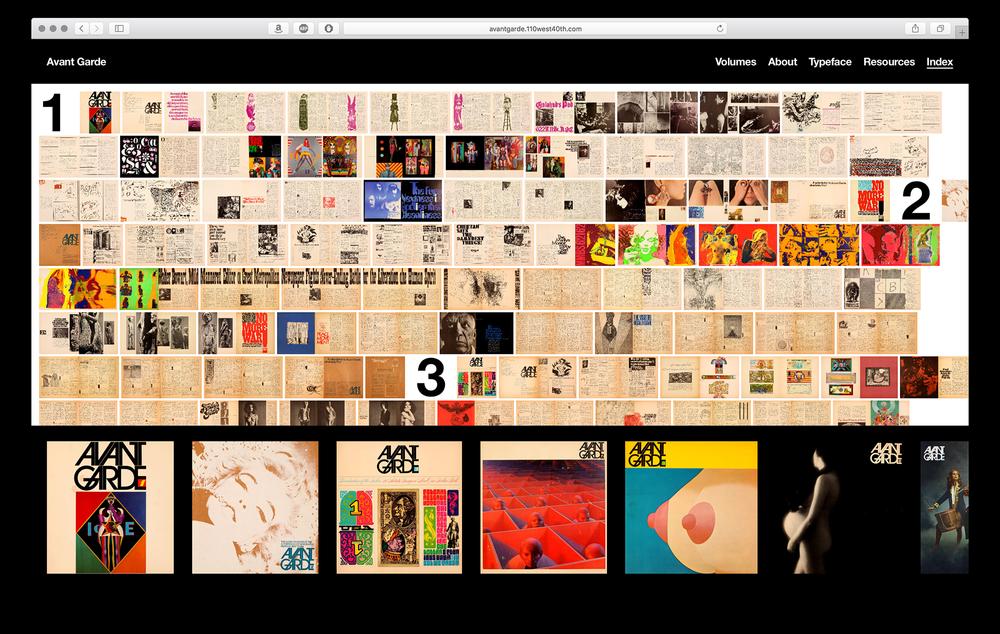Add a new tab with the plus button

962,31
